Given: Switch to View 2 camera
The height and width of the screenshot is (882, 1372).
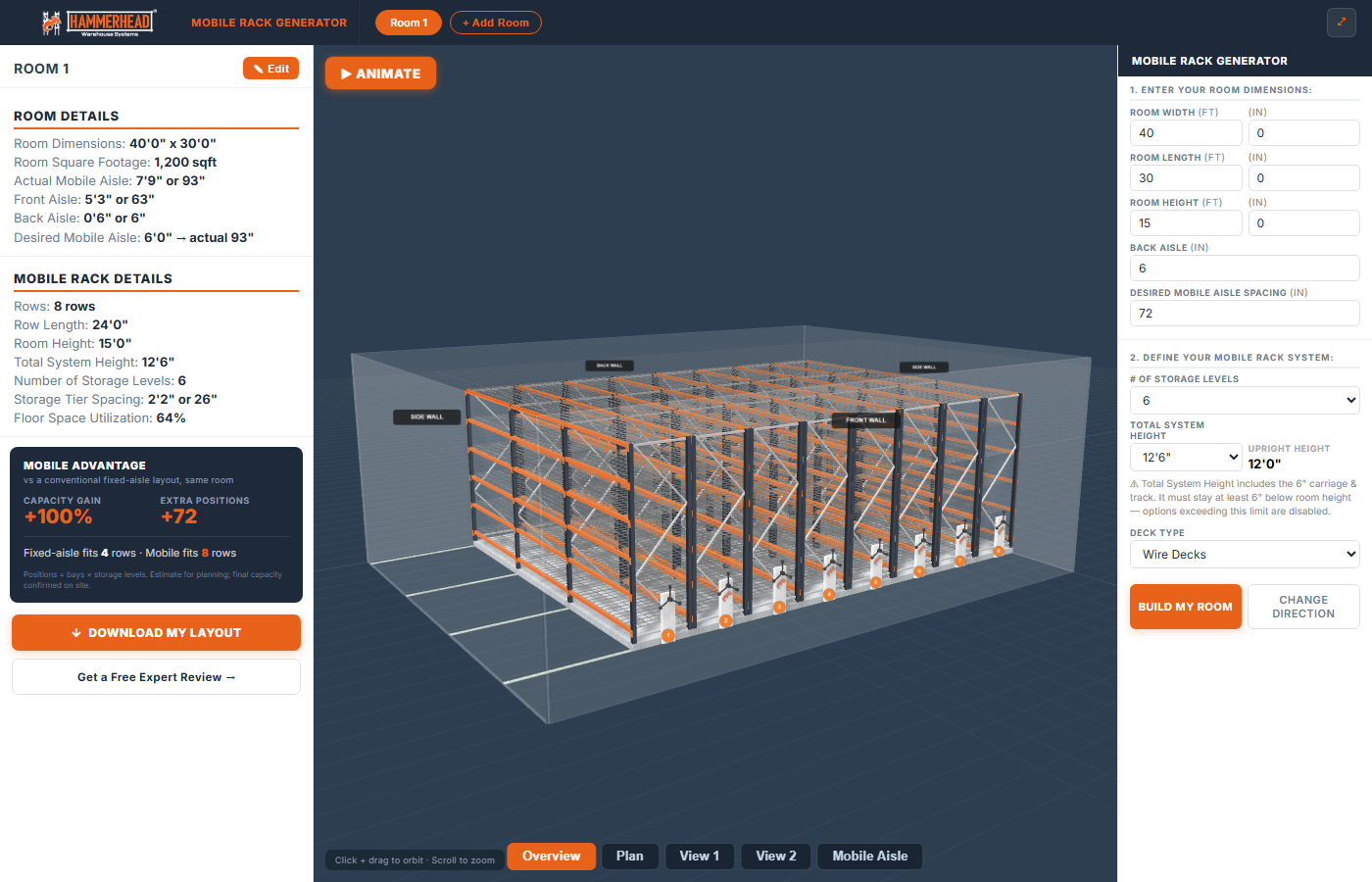Looking at the screenshot, I should (776, 857).
